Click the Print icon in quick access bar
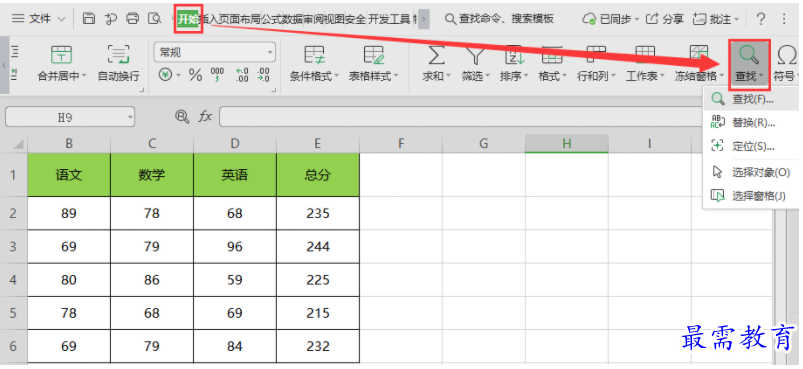The height and width of the screenshot is (369, 803). pyautogui.click(x=132, y=19)
